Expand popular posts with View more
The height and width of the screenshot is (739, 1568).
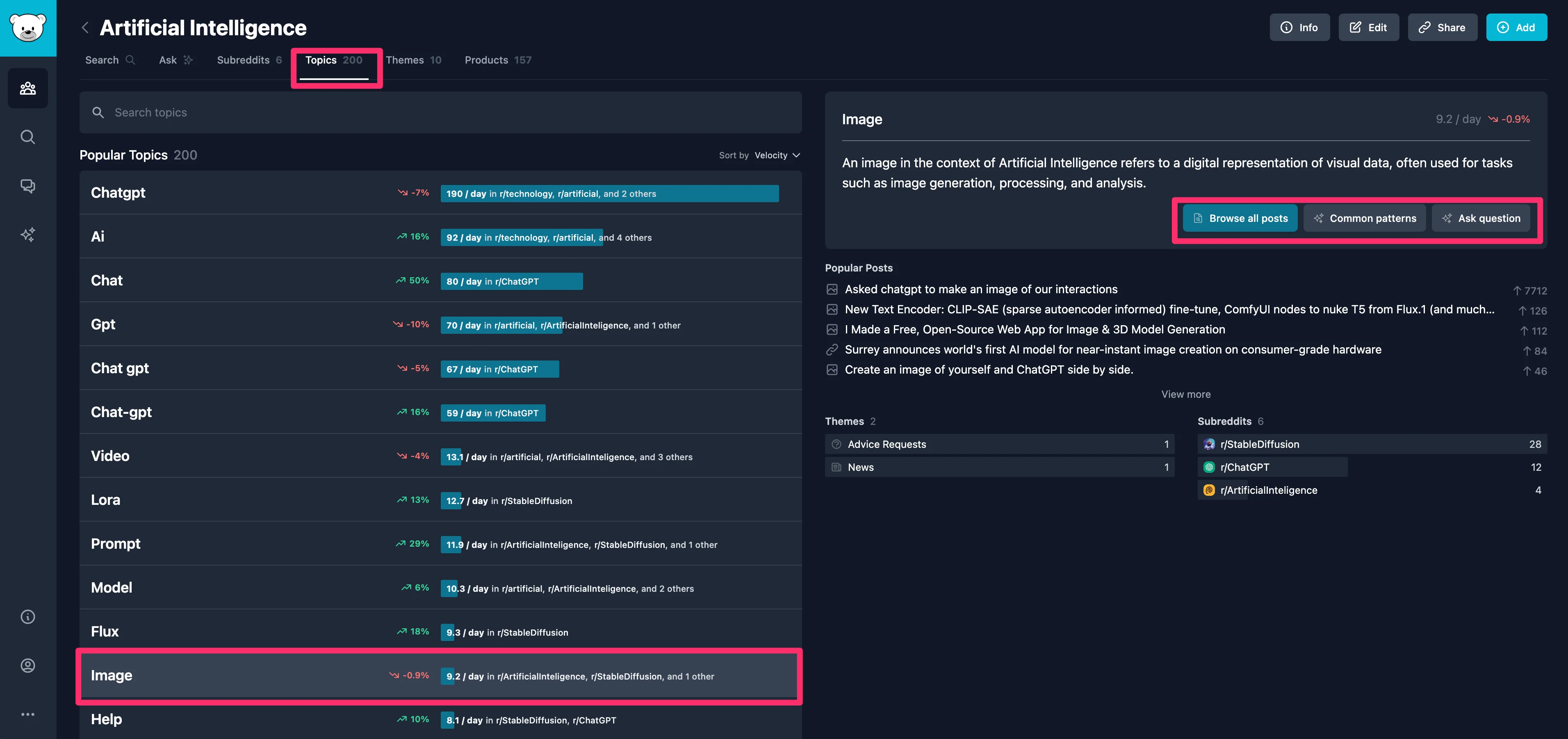pyautogui.click(x=1185, y=395)
